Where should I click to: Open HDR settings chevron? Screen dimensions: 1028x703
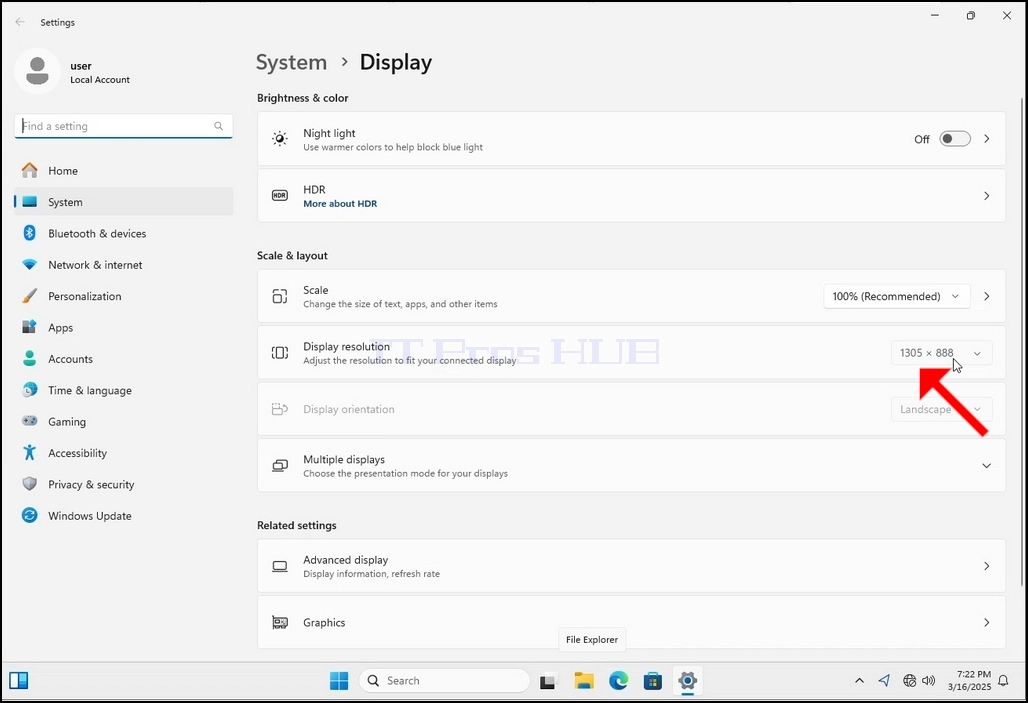(x=986, y=195)
